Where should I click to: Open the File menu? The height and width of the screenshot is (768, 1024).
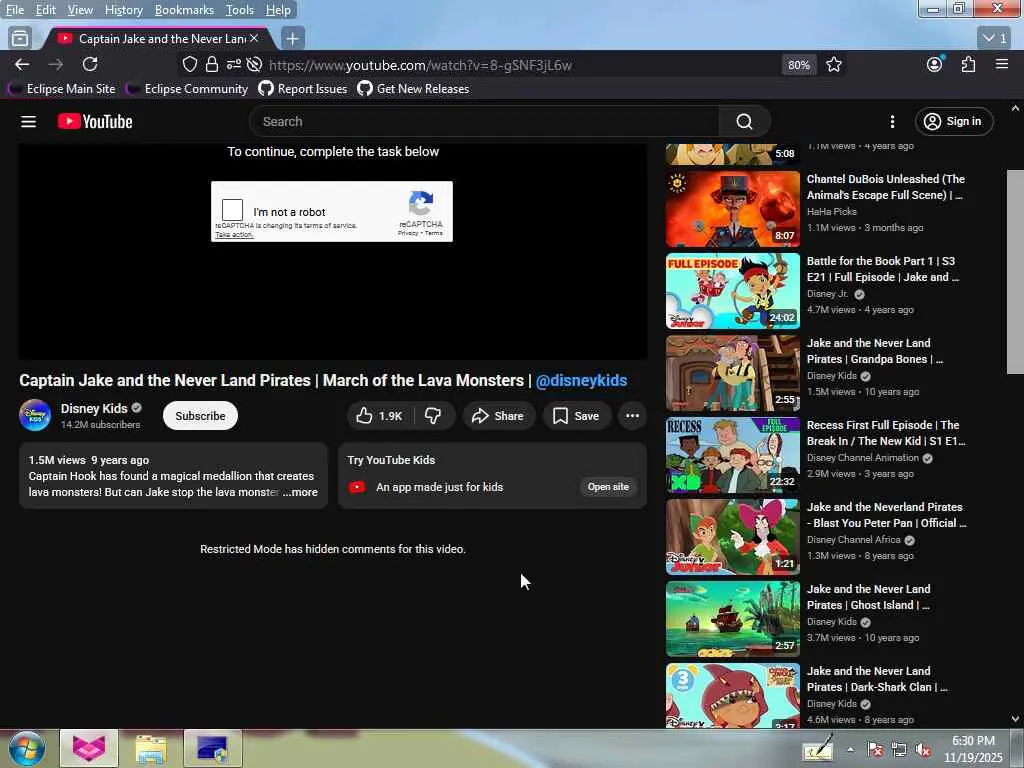[14, 10]
